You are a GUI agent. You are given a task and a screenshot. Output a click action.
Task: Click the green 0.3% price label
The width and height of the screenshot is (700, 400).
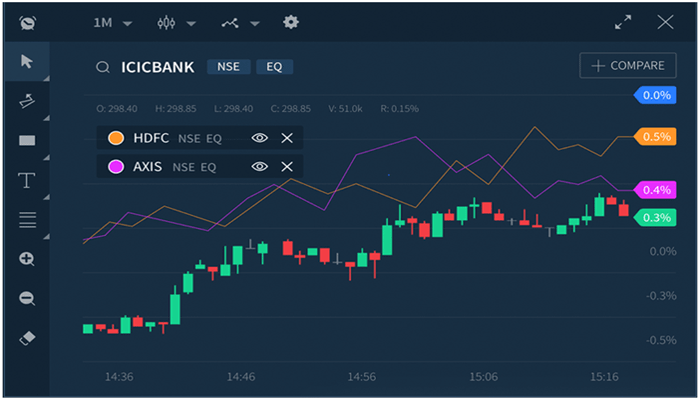point(655,218)
